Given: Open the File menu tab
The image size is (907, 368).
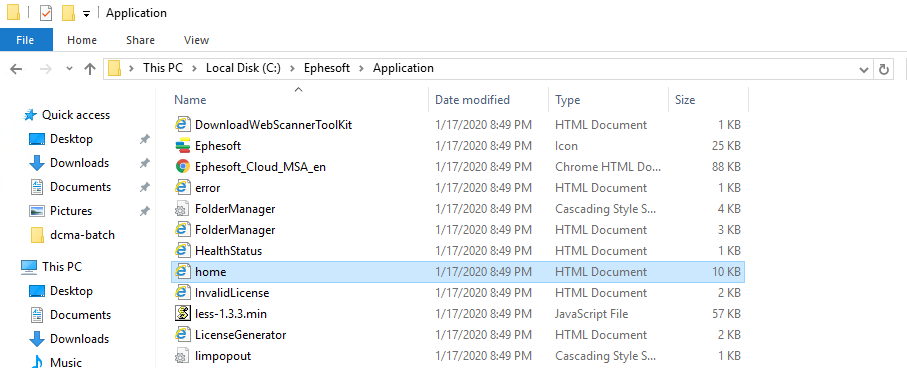Looking at the screenshot, I should coord(25,40).
